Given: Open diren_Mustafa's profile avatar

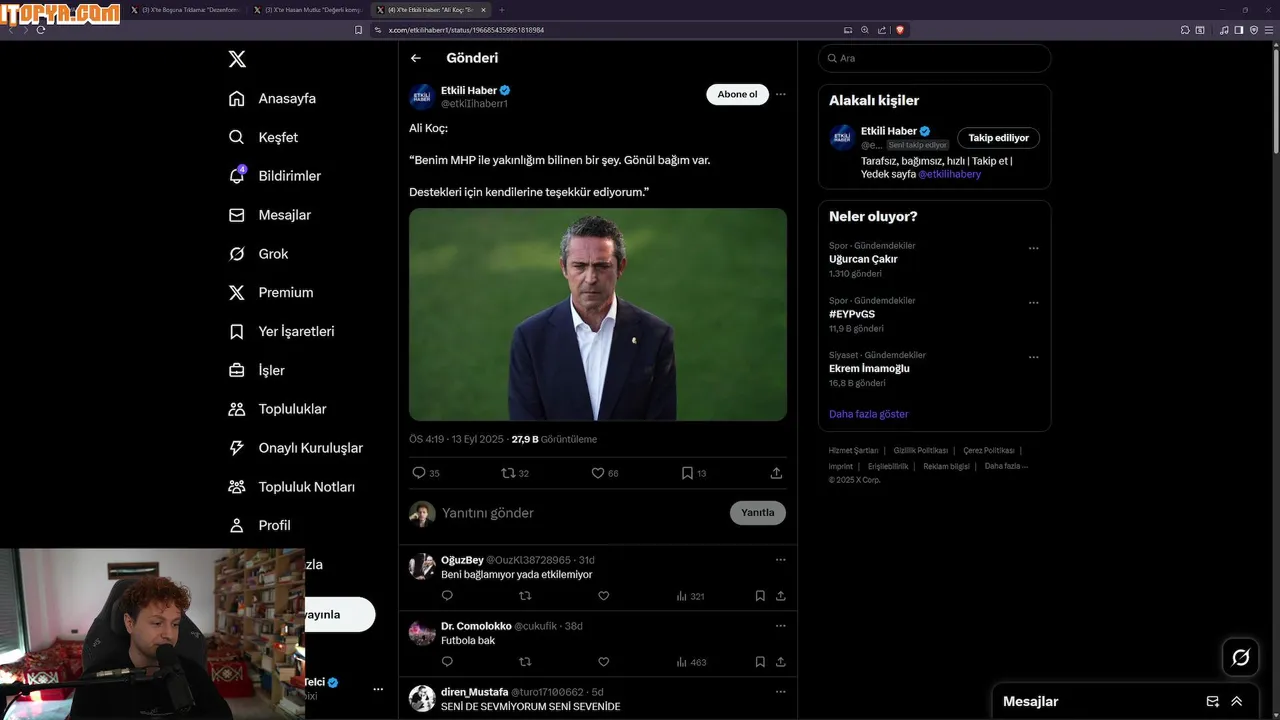Looking at the screenshot, I should pos(422,698).
